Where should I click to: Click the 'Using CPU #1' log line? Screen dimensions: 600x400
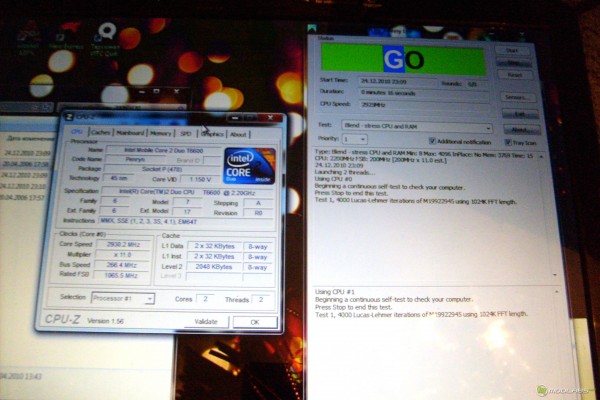tap(335, 292)
